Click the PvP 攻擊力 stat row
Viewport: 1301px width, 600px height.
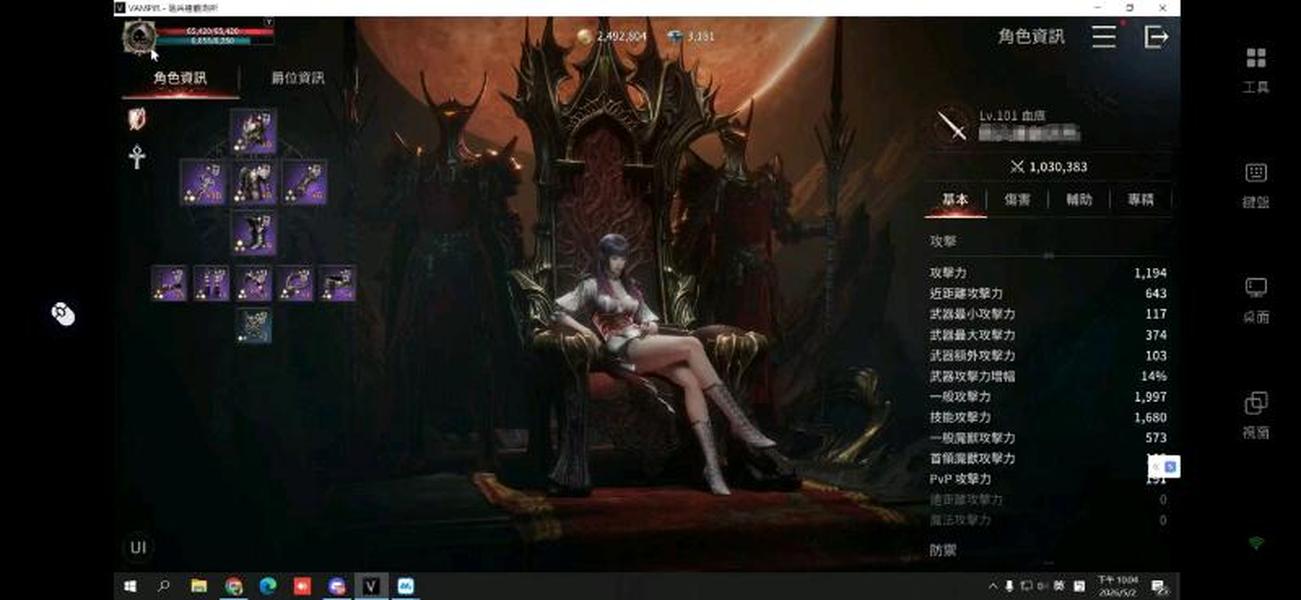point(1048,479)
